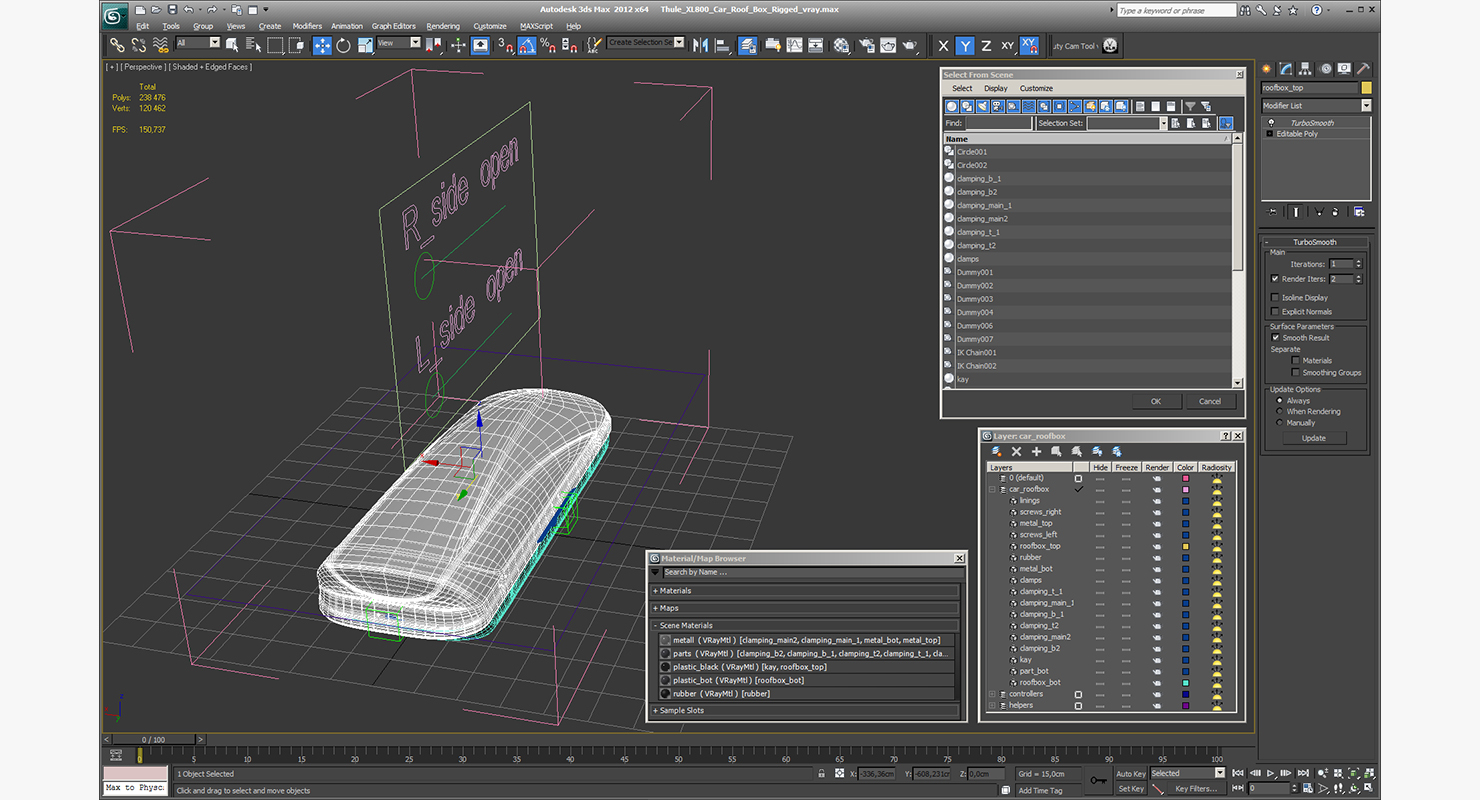Select the Link tool in main toolbar

(x=117, y=45)
